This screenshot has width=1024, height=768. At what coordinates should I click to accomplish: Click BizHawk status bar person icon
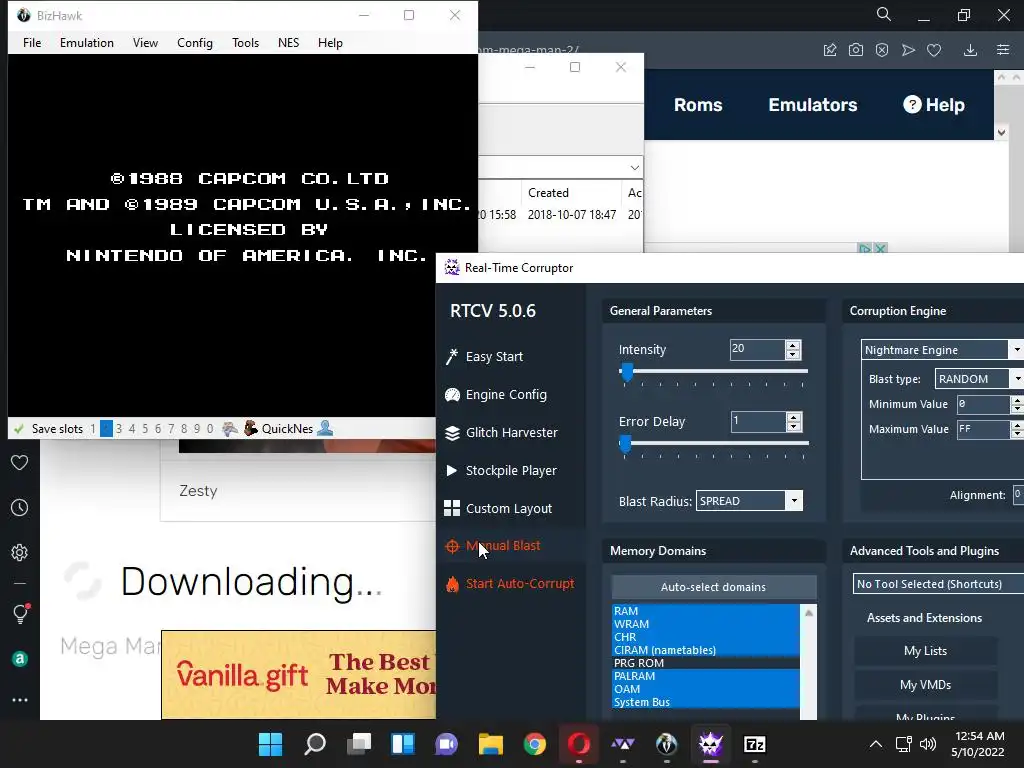coord(325,428)
